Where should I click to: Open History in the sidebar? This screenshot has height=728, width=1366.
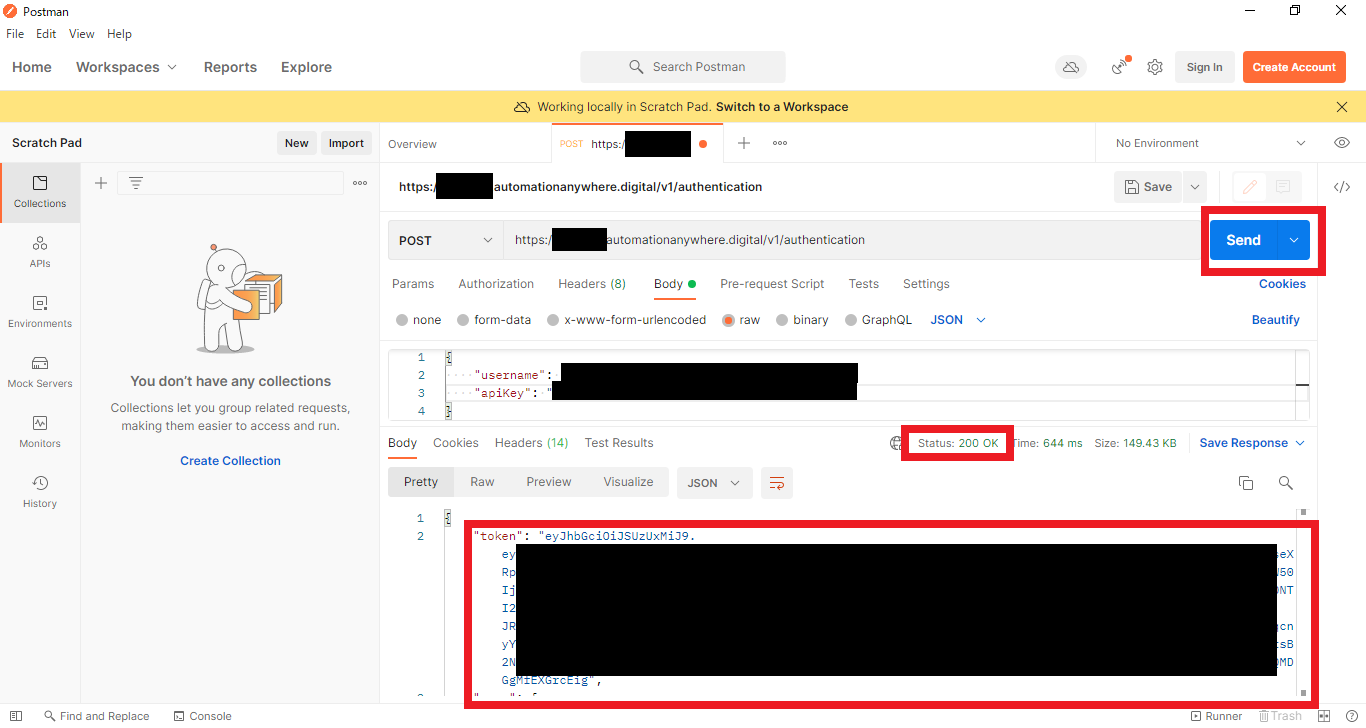pos(40,492)
